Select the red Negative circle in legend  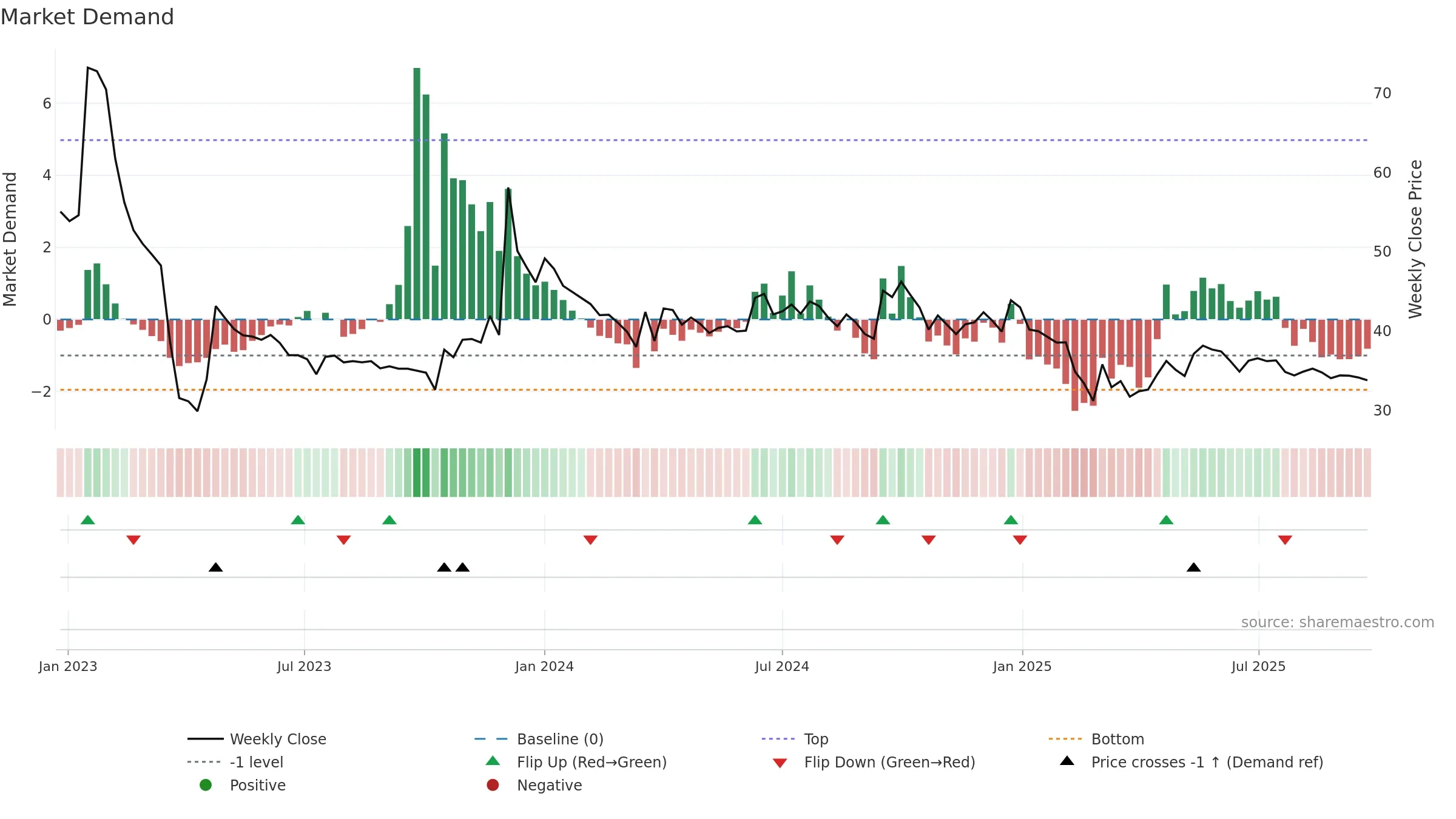click(x=493, y=785)
